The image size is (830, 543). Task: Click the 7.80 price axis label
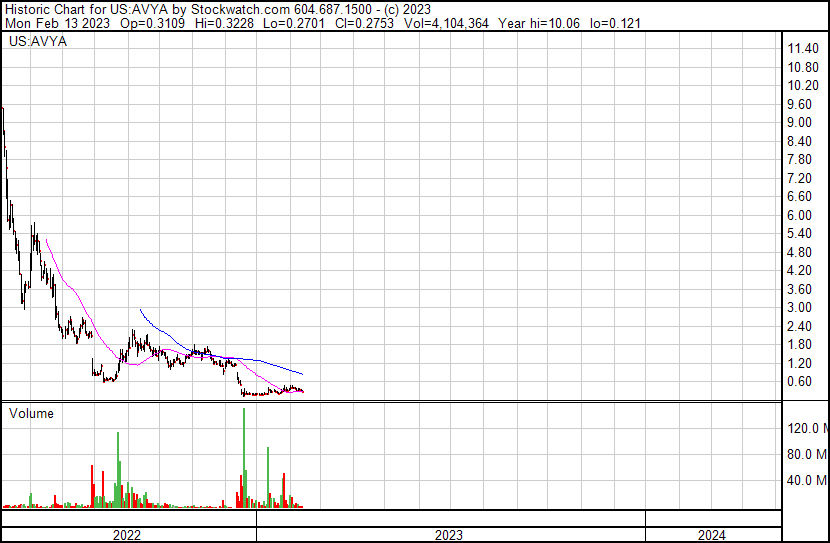pos(799,159)
